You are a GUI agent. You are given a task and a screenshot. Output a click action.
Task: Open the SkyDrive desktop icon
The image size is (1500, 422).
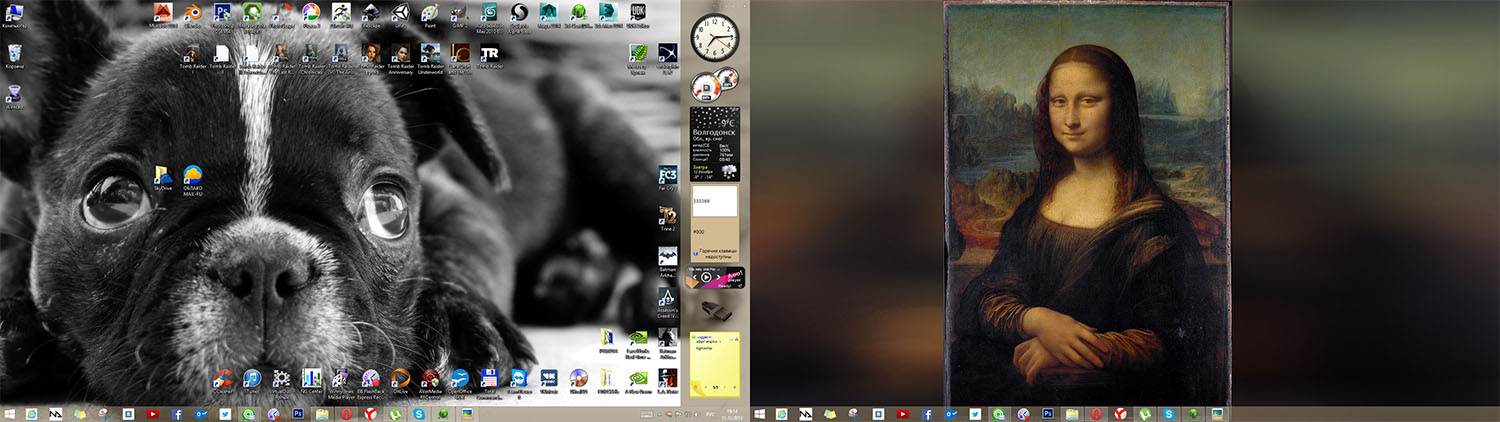point(162,178)
